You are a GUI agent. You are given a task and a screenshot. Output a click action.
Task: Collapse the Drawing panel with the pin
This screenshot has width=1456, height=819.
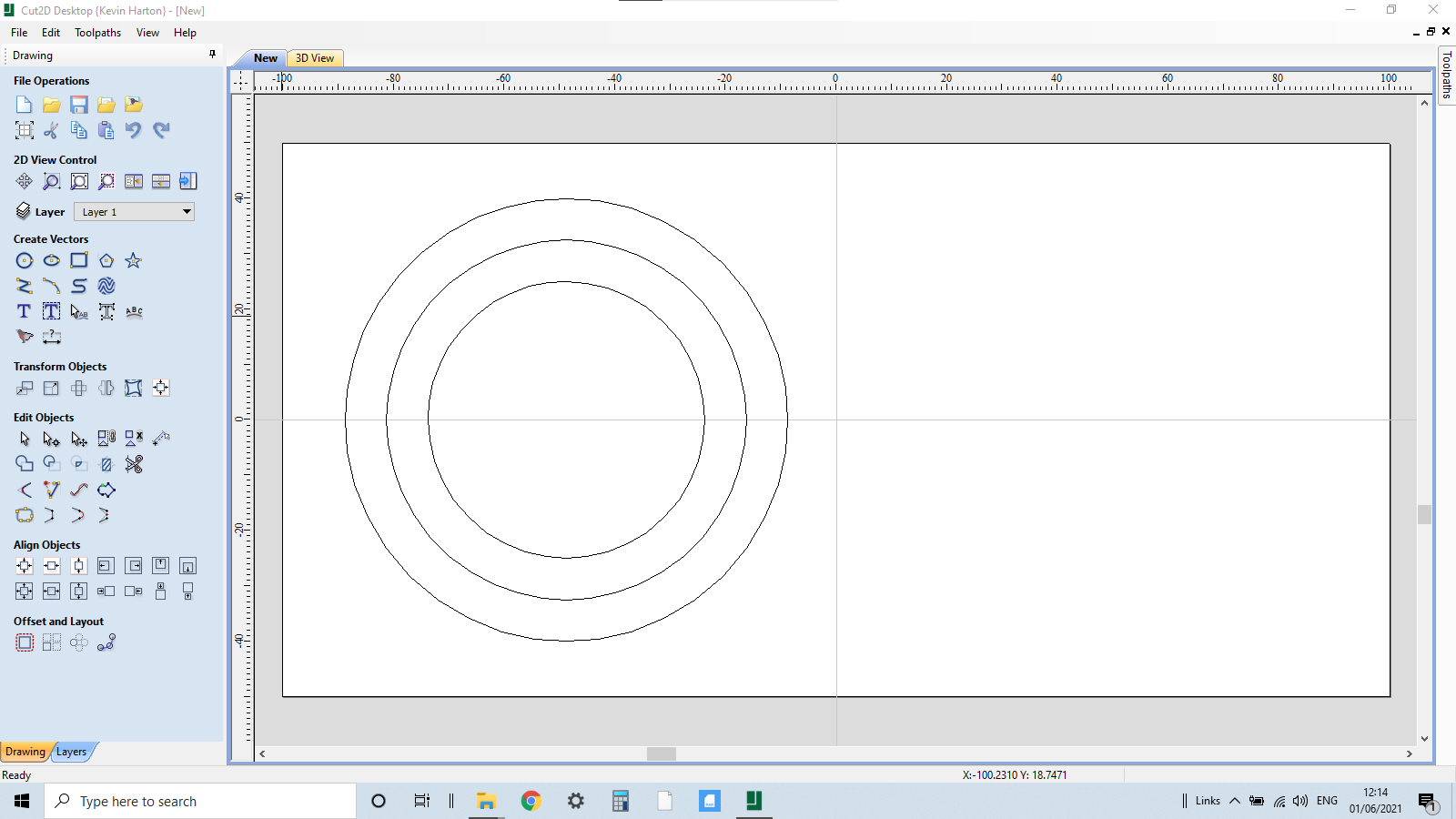point(212,55)
